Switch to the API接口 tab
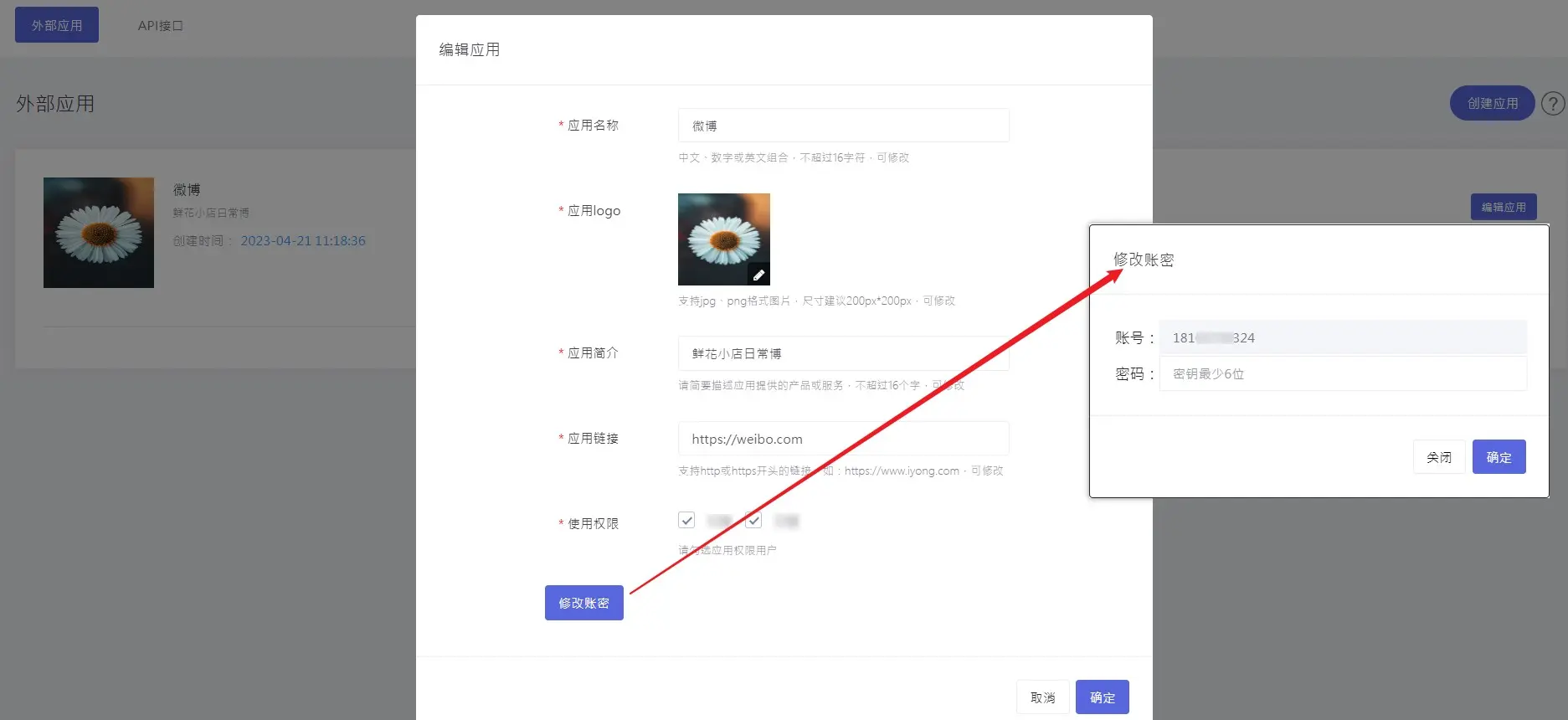Viewport: 1568px width, 720px height. pyautogui.click(x=160, y=25)
